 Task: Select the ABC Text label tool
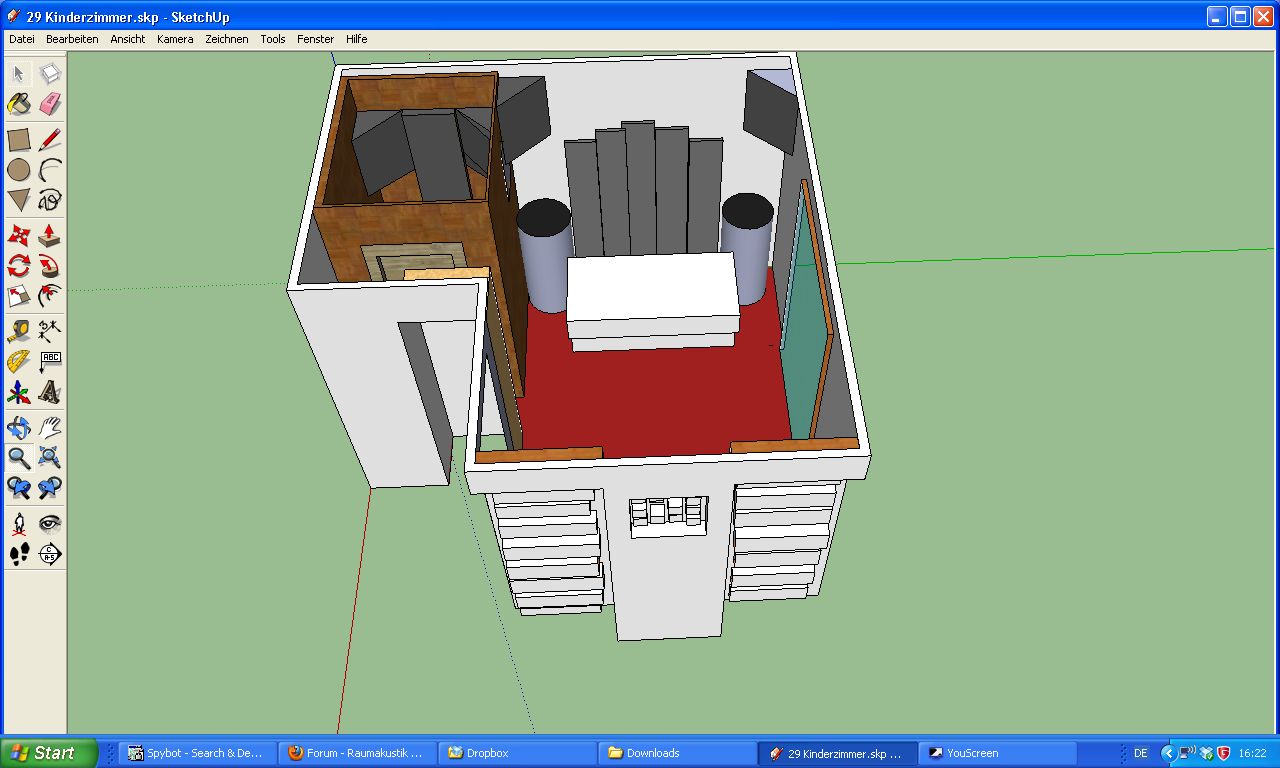click(x=50, y=362)
